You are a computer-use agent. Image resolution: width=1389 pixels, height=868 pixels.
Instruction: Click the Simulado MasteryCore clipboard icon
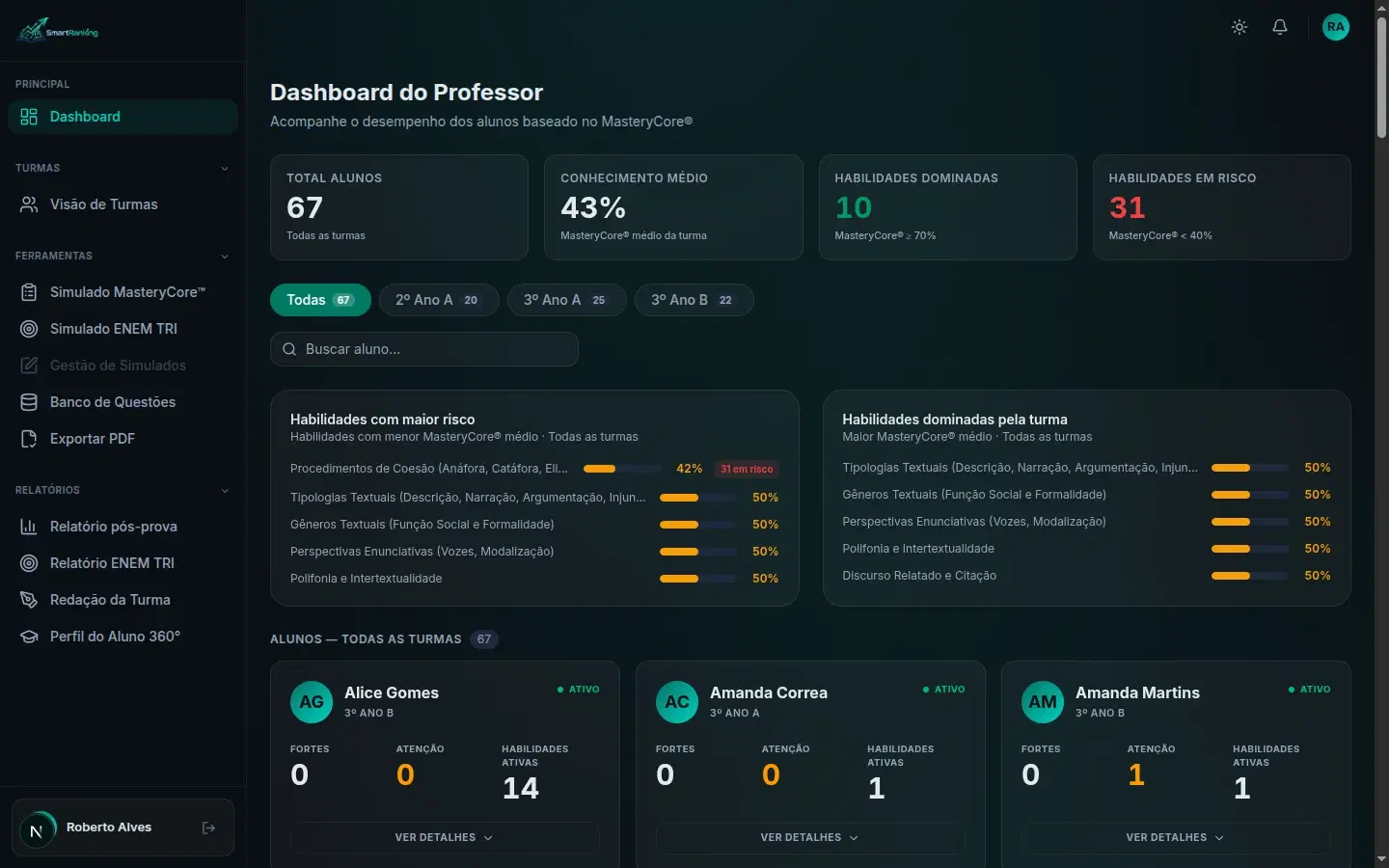29,292
